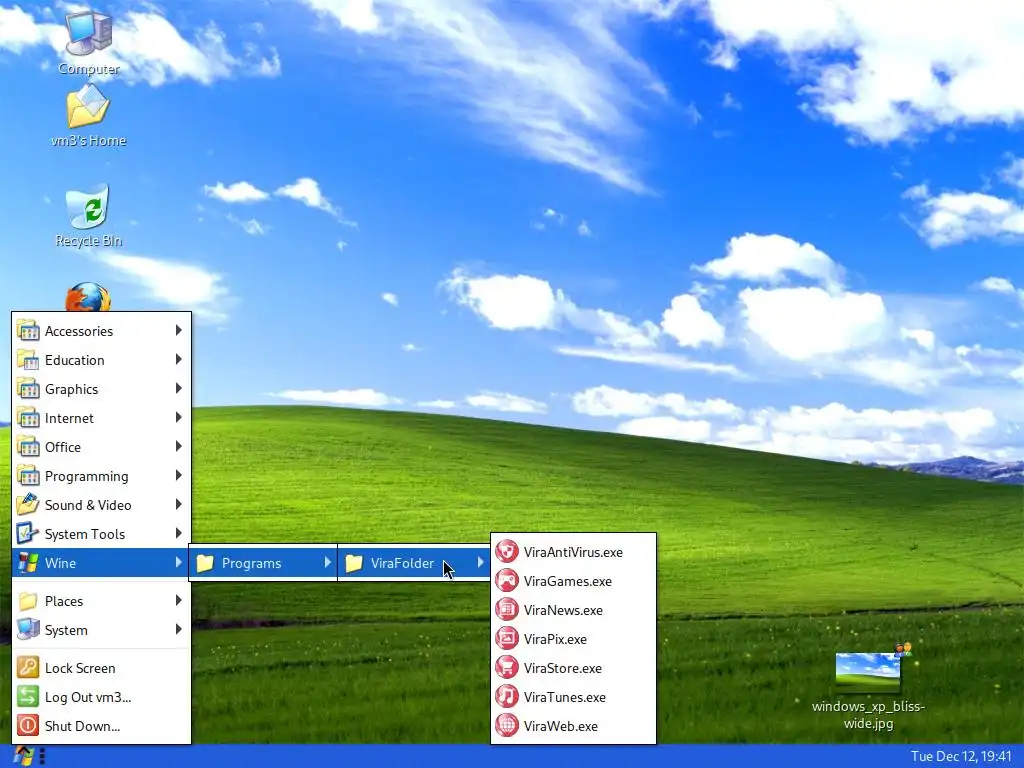
Task: Select the Programs submenu label
Action: (251, 564)
